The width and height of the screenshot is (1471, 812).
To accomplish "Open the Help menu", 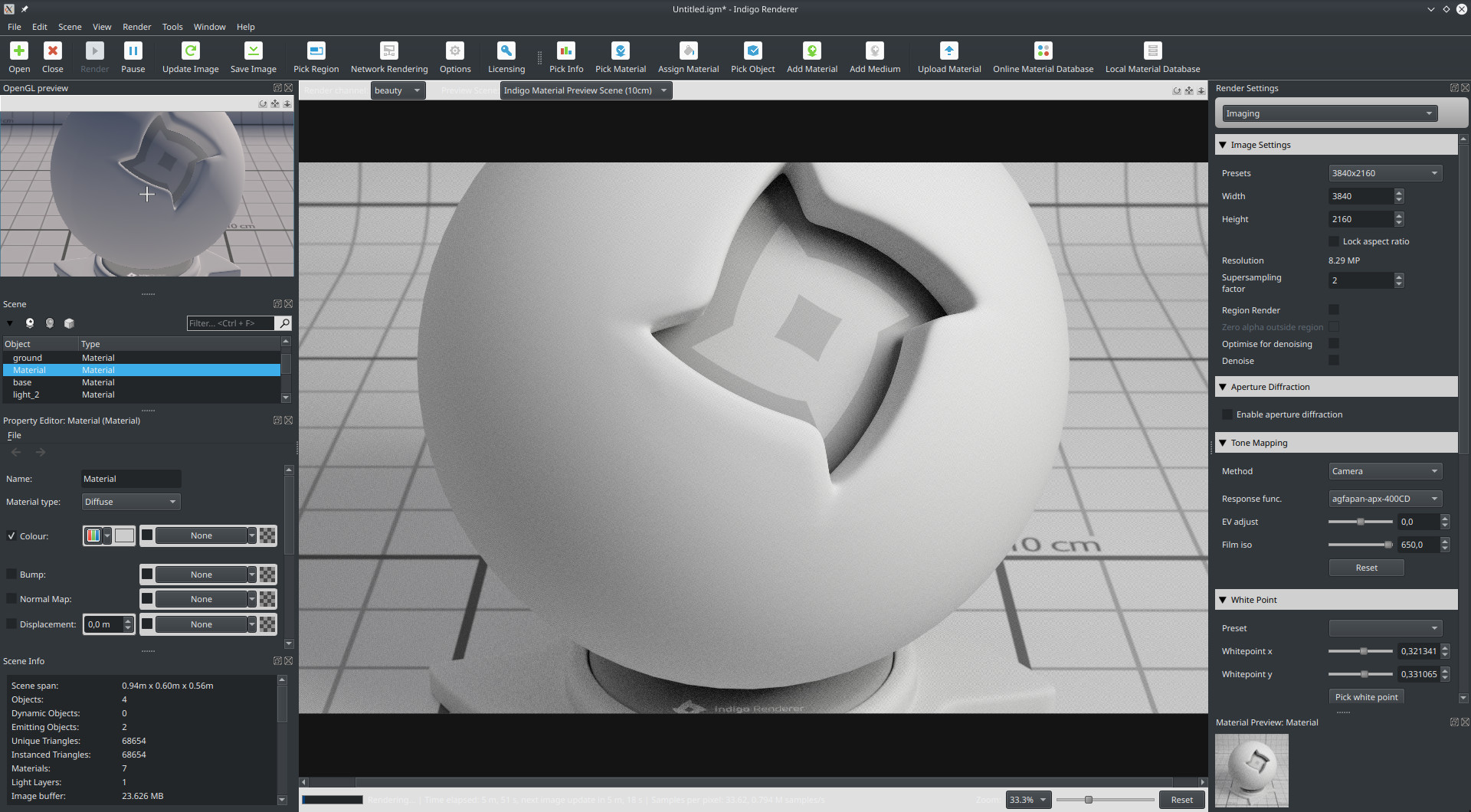I will pyautogui.click(x=246, y=27).
